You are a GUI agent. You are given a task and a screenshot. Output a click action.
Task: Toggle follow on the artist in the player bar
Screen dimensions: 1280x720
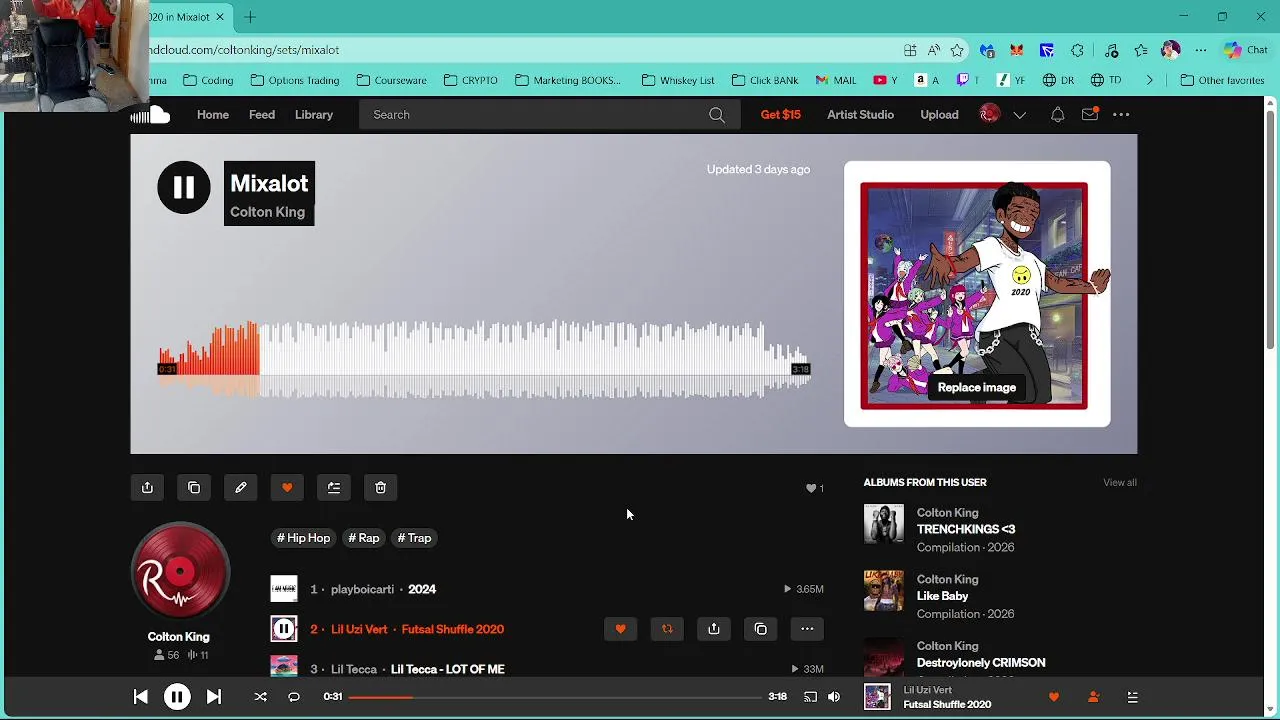tap(1093, 697)
